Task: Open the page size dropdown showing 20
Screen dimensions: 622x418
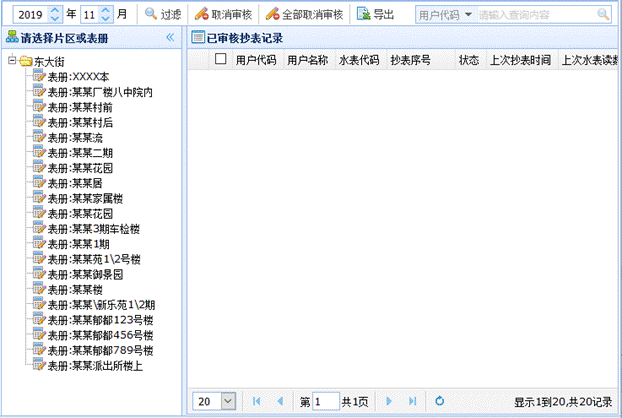Action: coord(228,401)
